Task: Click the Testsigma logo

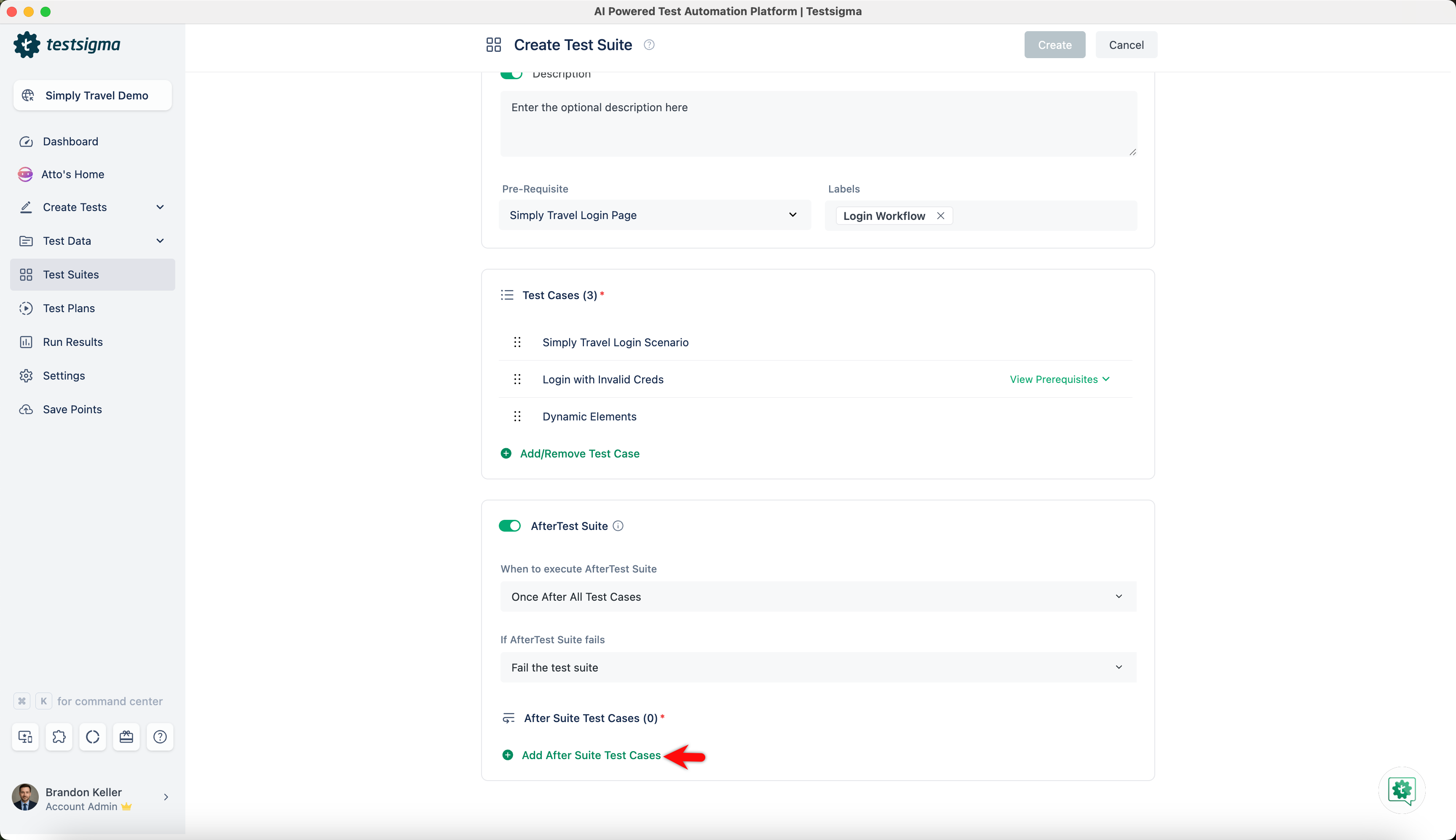Action: tap(66, 44)
